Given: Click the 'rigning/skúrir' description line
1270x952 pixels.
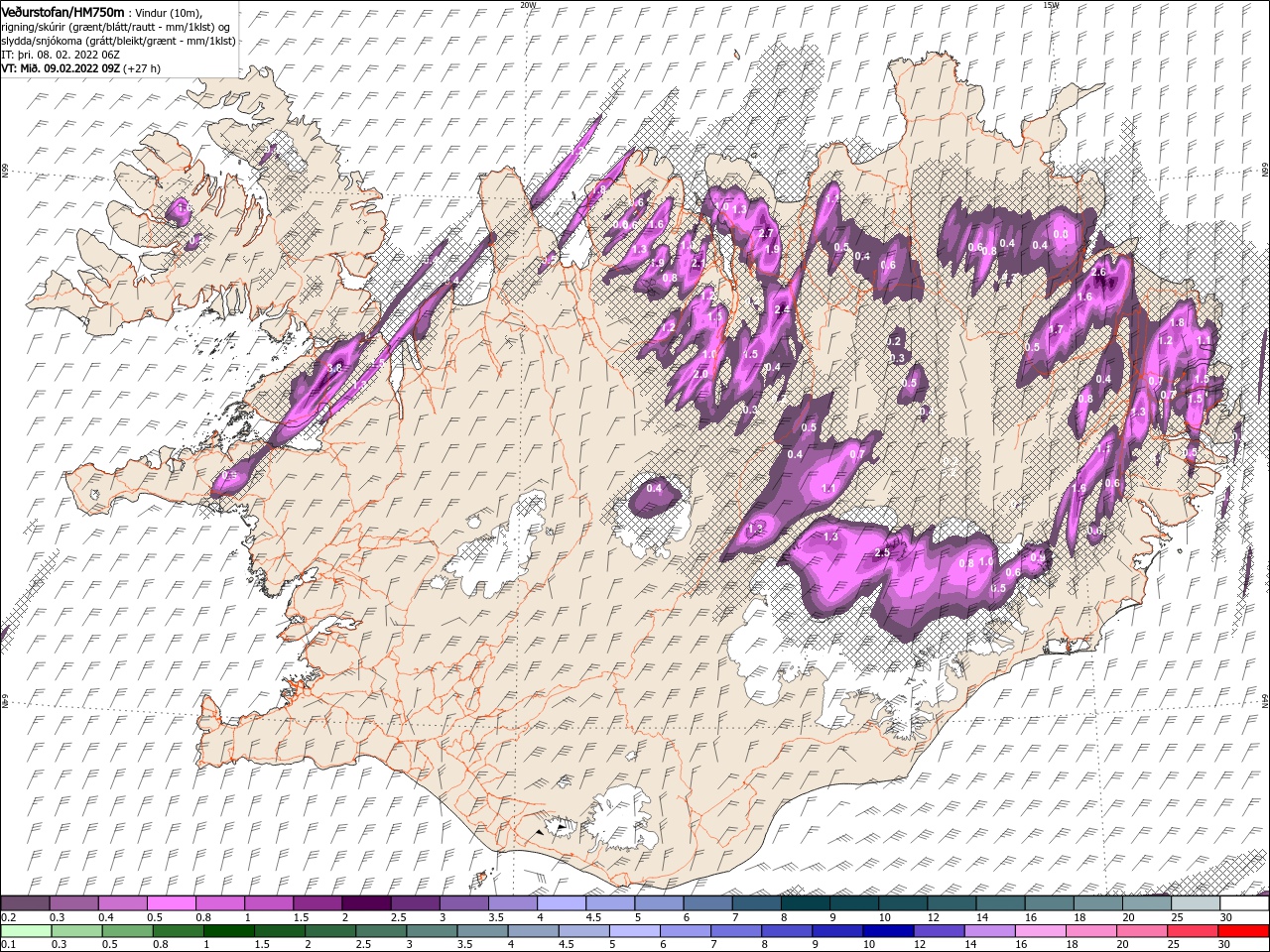Looking at the screenshot, I should tap(117, 26).
